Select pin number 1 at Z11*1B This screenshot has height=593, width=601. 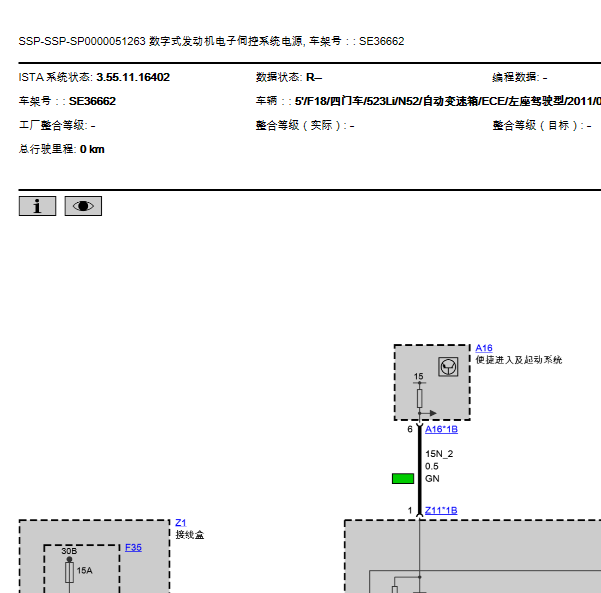(x=410, y=511)
